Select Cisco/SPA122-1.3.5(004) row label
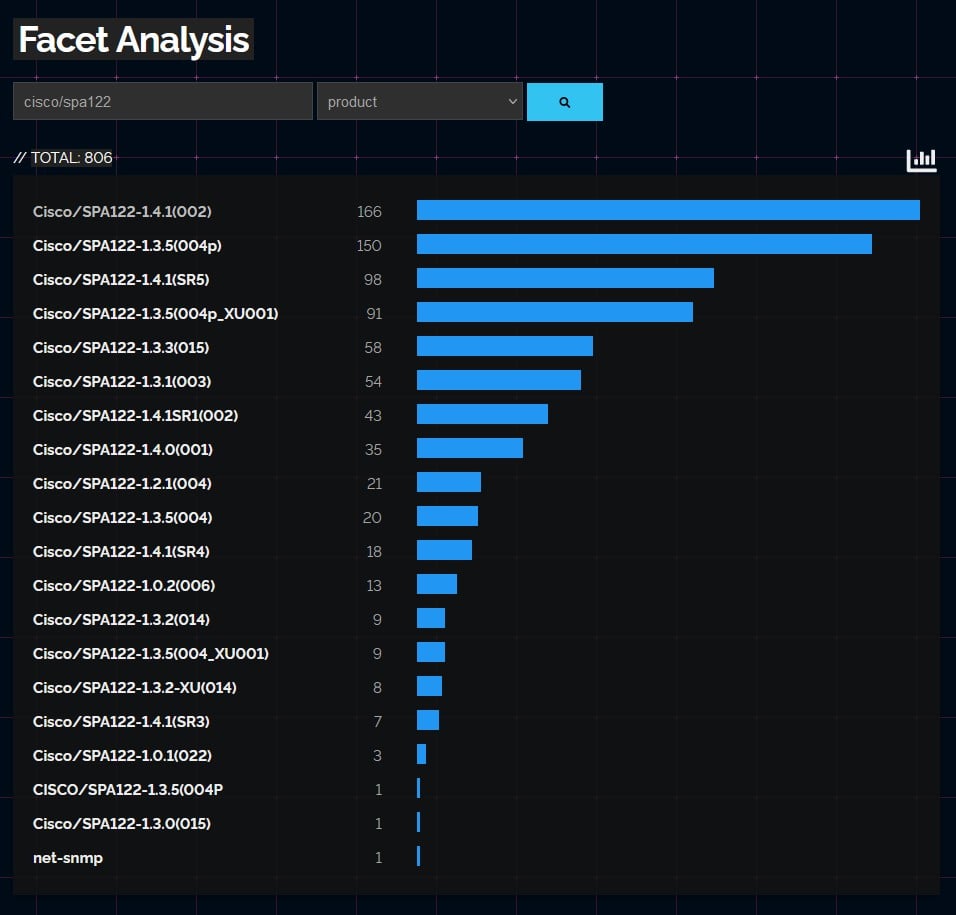Viewport: 956px width, 915px height. click(x=123, y=518)
